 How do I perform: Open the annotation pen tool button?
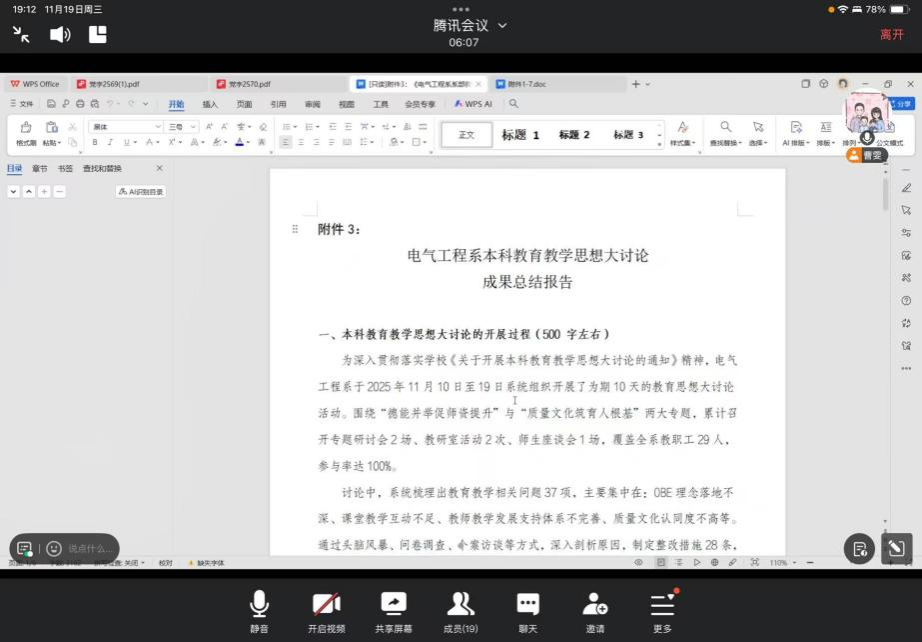(x=896, y=548)
